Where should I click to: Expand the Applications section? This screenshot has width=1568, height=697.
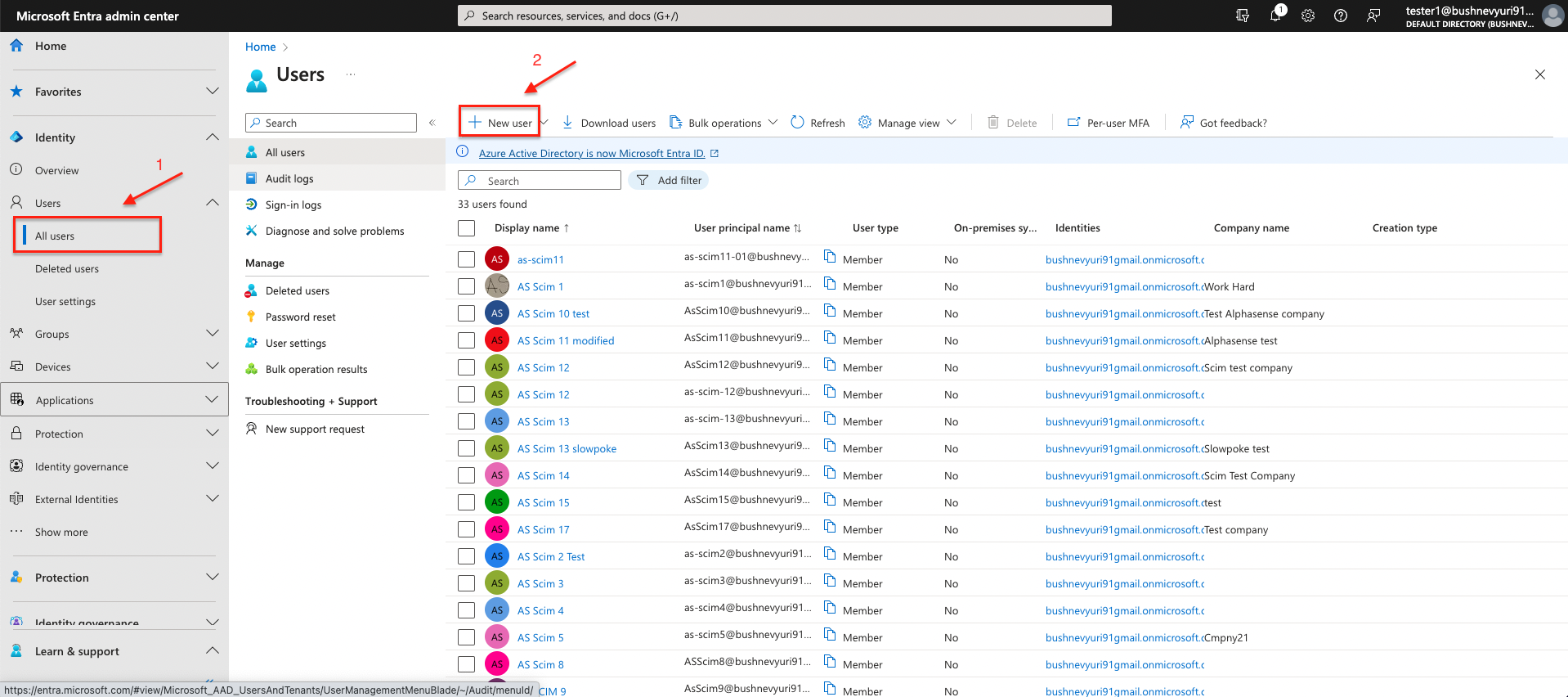(213, 399)
